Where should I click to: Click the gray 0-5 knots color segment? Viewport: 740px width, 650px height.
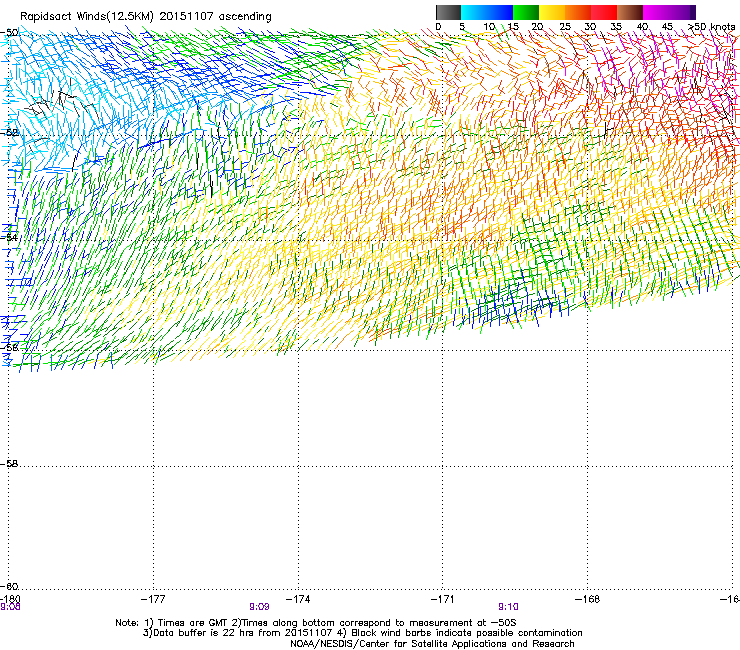[448, 12]
